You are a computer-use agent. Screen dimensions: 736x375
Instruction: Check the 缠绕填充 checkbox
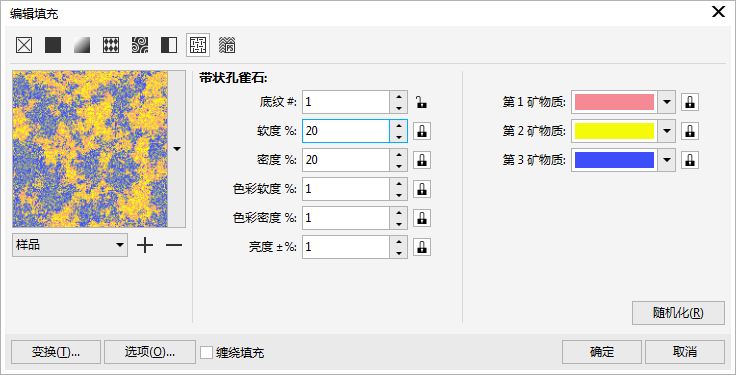[206, 352]
